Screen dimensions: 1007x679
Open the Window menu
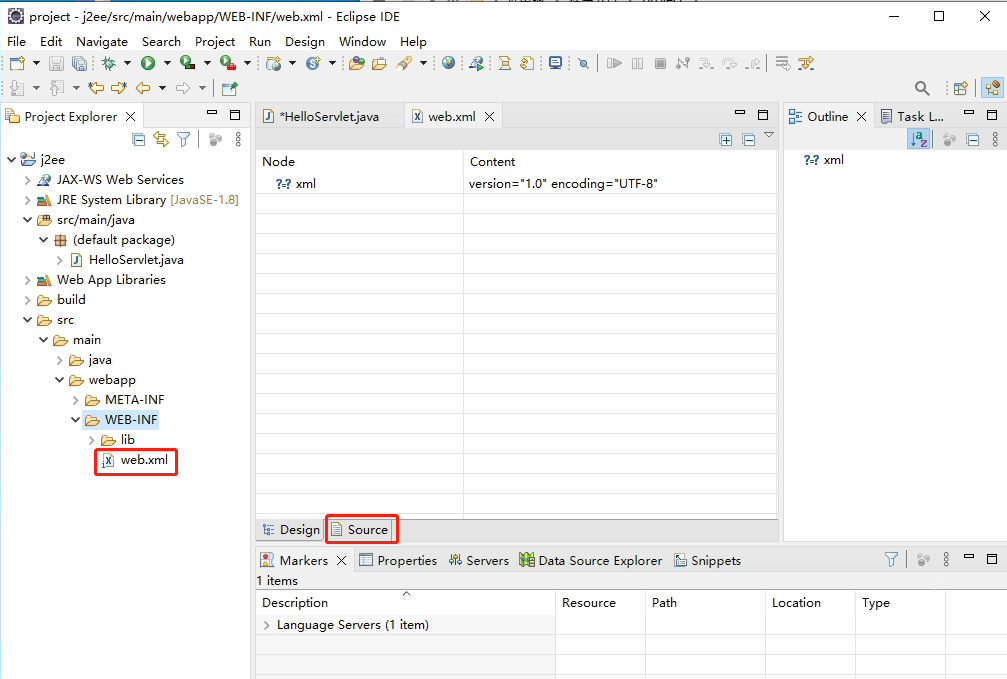(x=362, y=42)
